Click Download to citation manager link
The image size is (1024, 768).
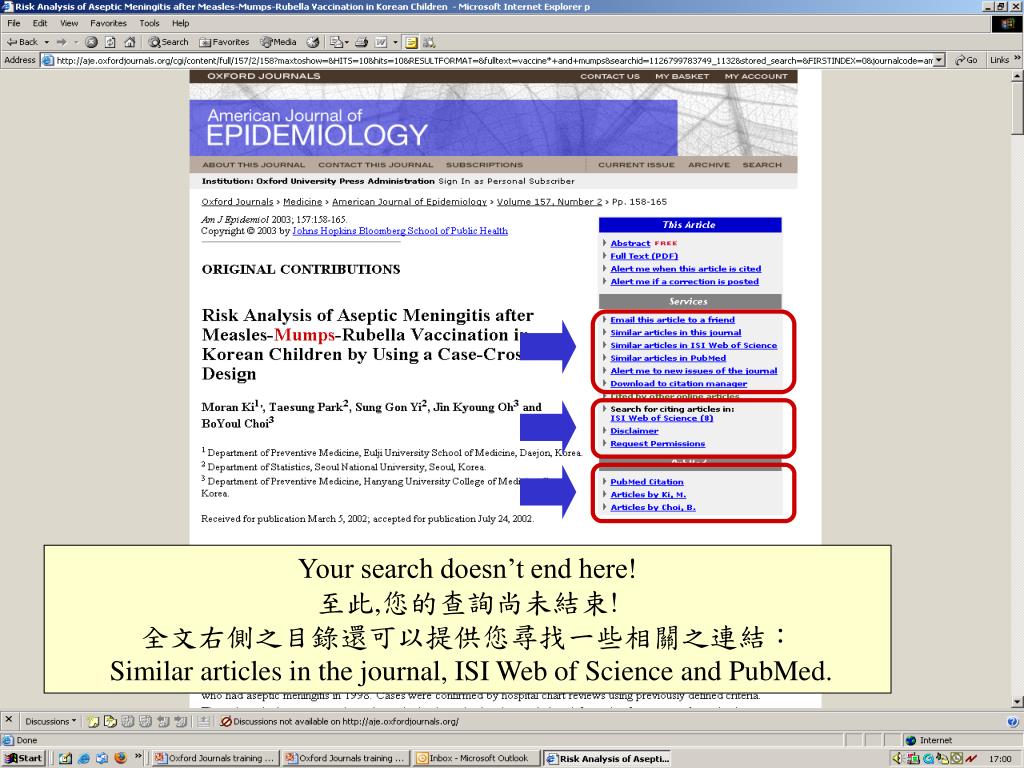click(x=679, y=383)
